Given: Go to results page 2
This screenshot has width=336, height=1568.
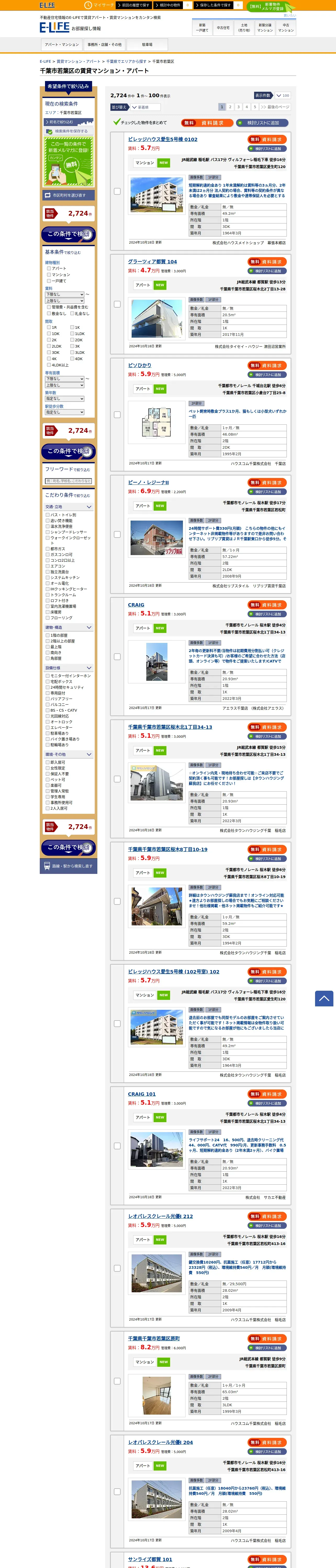Looking at the screenshot, I should pos(230,107).
